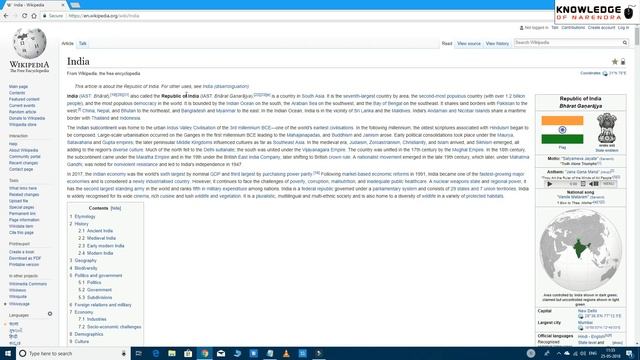Open the View source tab
Screen dimensions: 640x360
point(469,43)
